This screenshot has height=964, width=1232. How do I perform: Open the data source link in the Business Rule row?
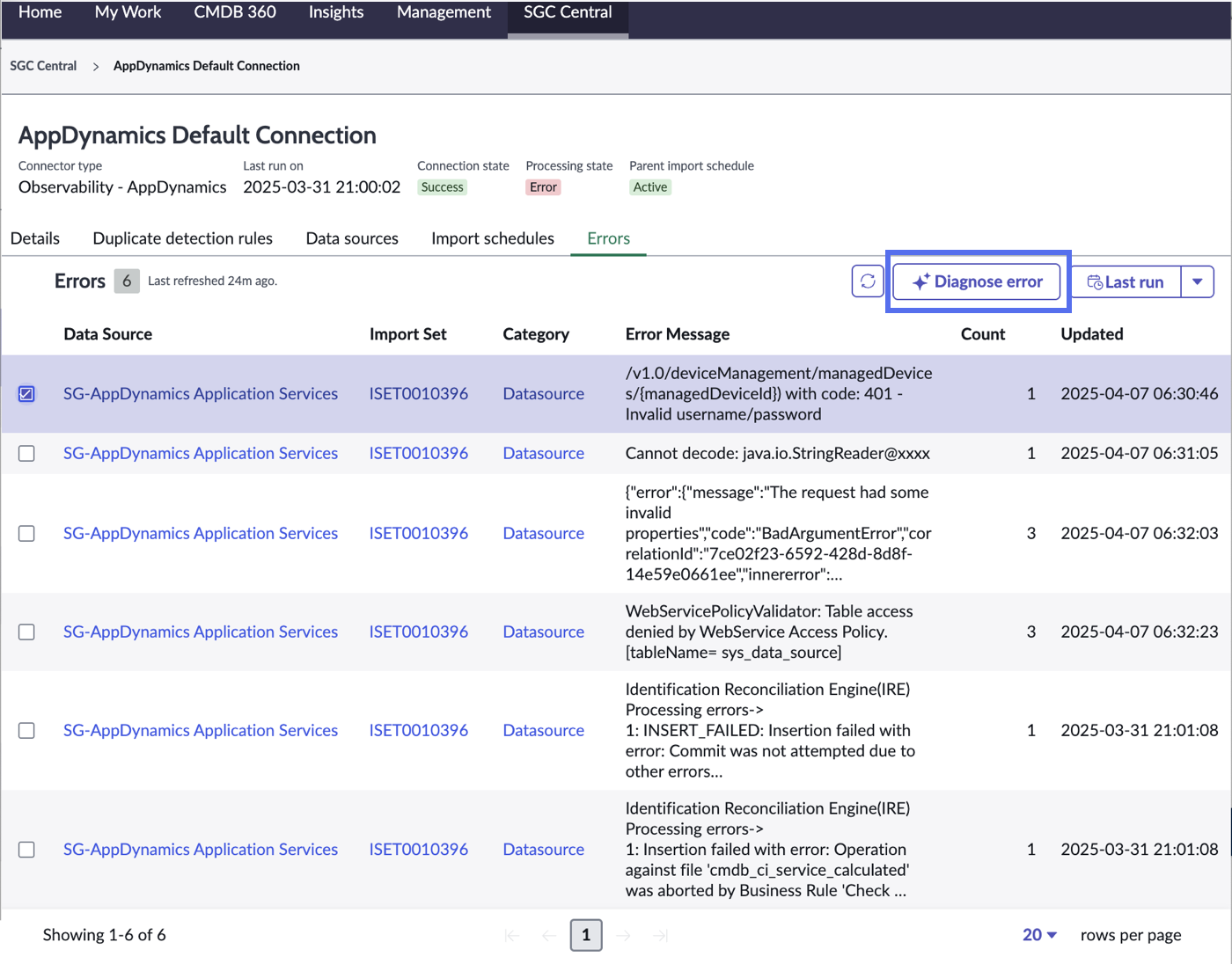pos(201,850)
